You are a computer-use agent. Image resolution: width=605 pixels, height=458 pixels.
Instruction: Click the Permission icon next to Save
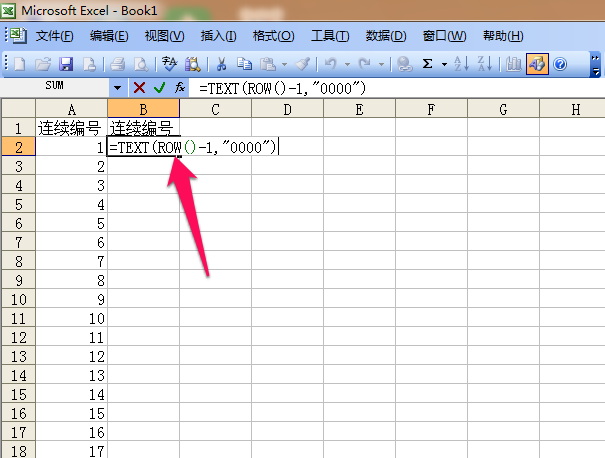[90, 64]
